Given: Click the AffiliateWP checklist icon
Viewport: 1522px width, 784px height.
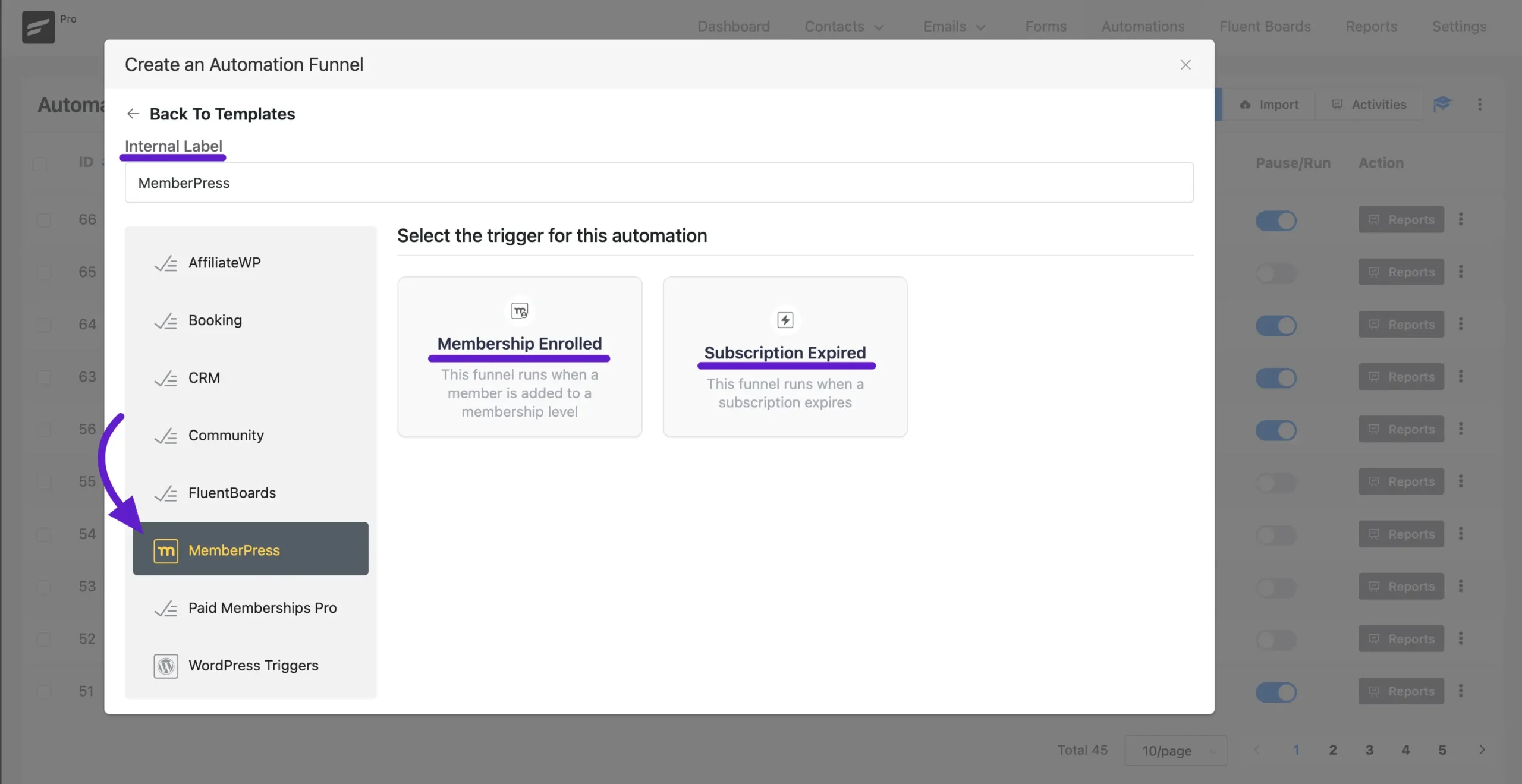Looking at the screenshot, I should [x=166, y=263].
